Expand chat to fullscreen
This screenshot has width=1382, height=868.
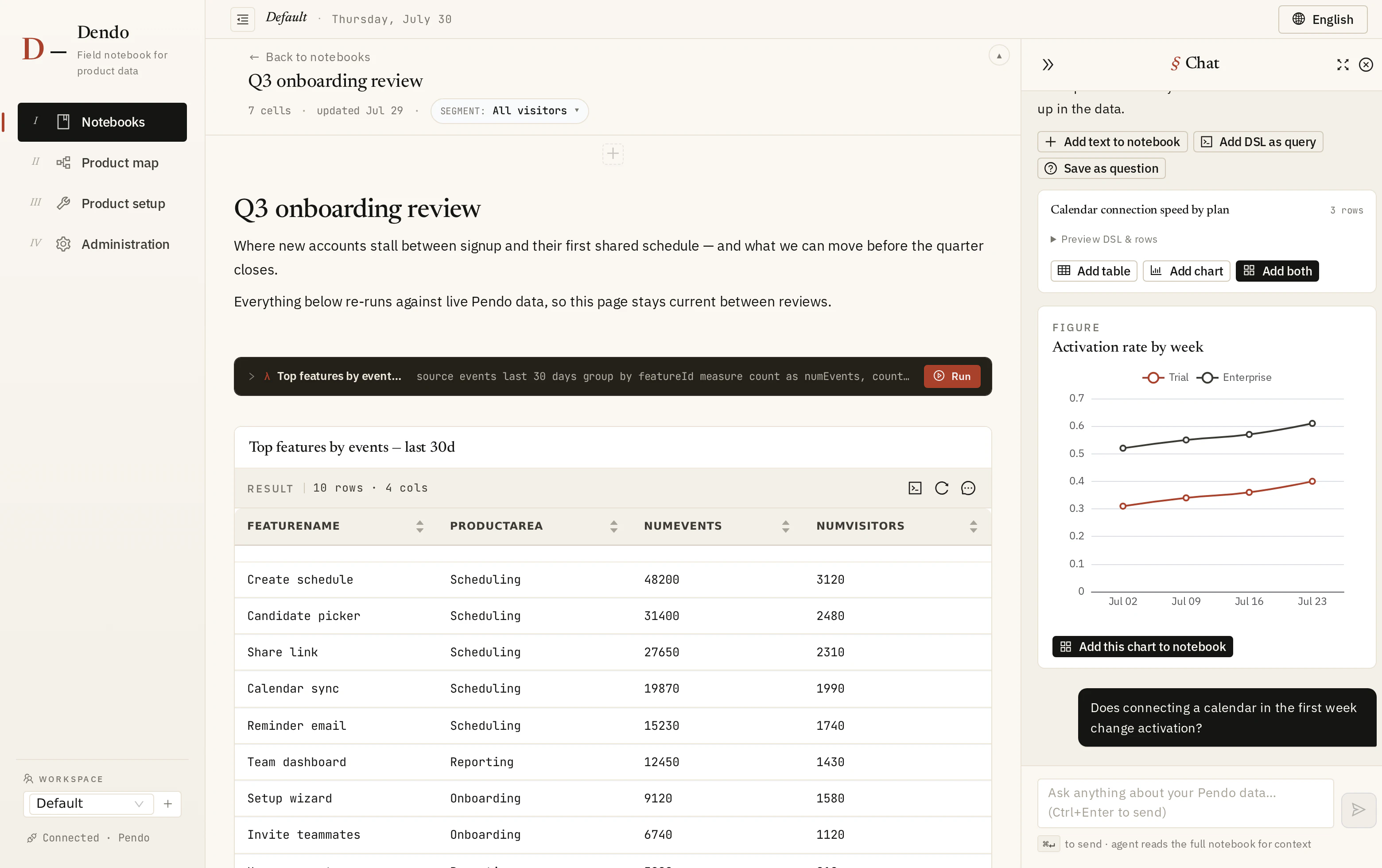[x=1343, y=64]
